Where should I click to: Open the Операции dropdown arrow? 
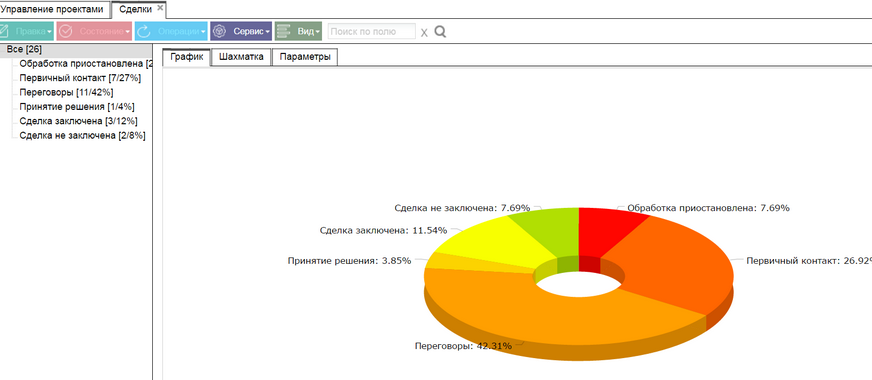pos(204,32)
